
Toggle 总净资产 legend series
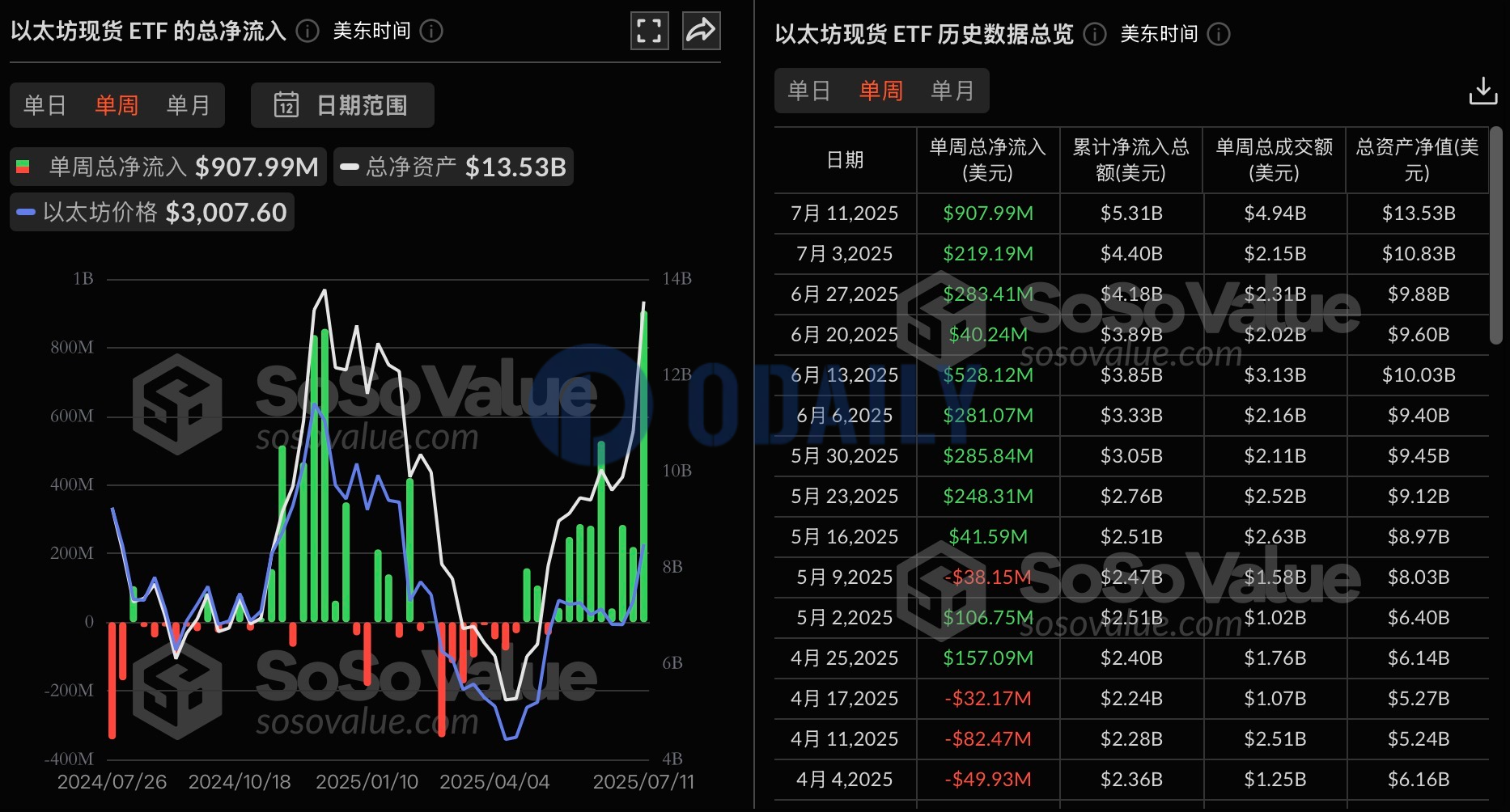tap(453, 167)
